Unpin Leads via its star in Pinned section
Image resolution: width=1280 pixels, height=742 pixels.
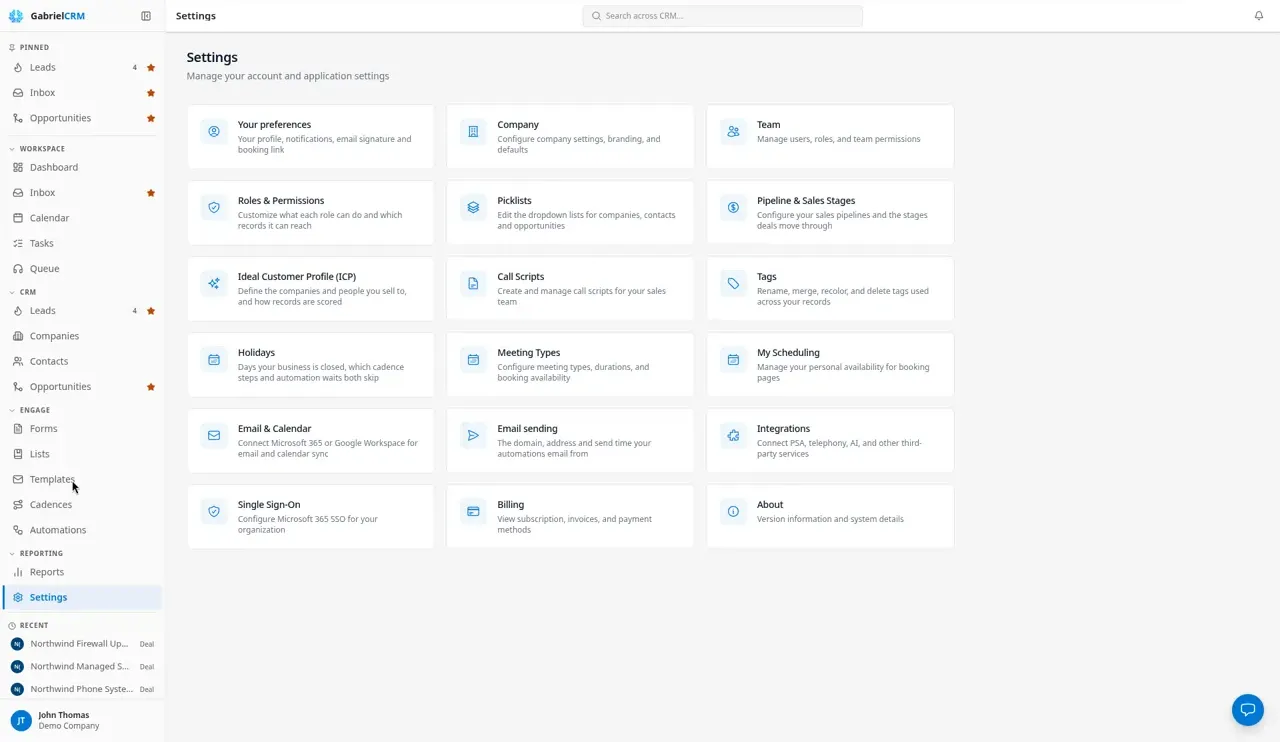[x=151, y=68]
